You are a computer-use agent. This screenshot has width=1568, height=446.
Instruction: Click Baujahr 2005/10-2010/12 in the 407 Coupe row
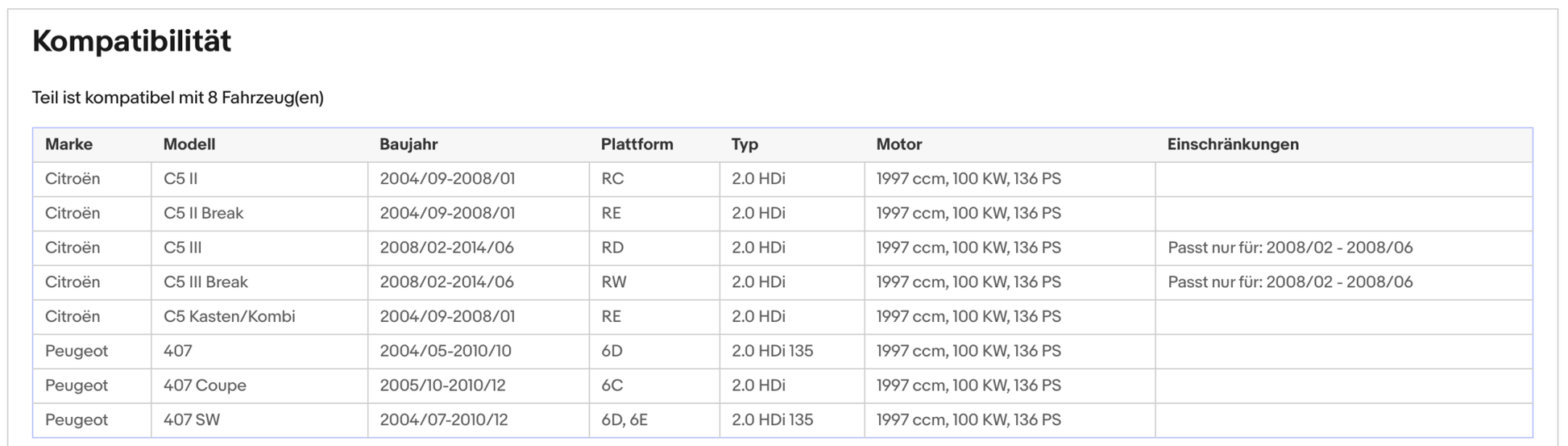tap(442, 386)
